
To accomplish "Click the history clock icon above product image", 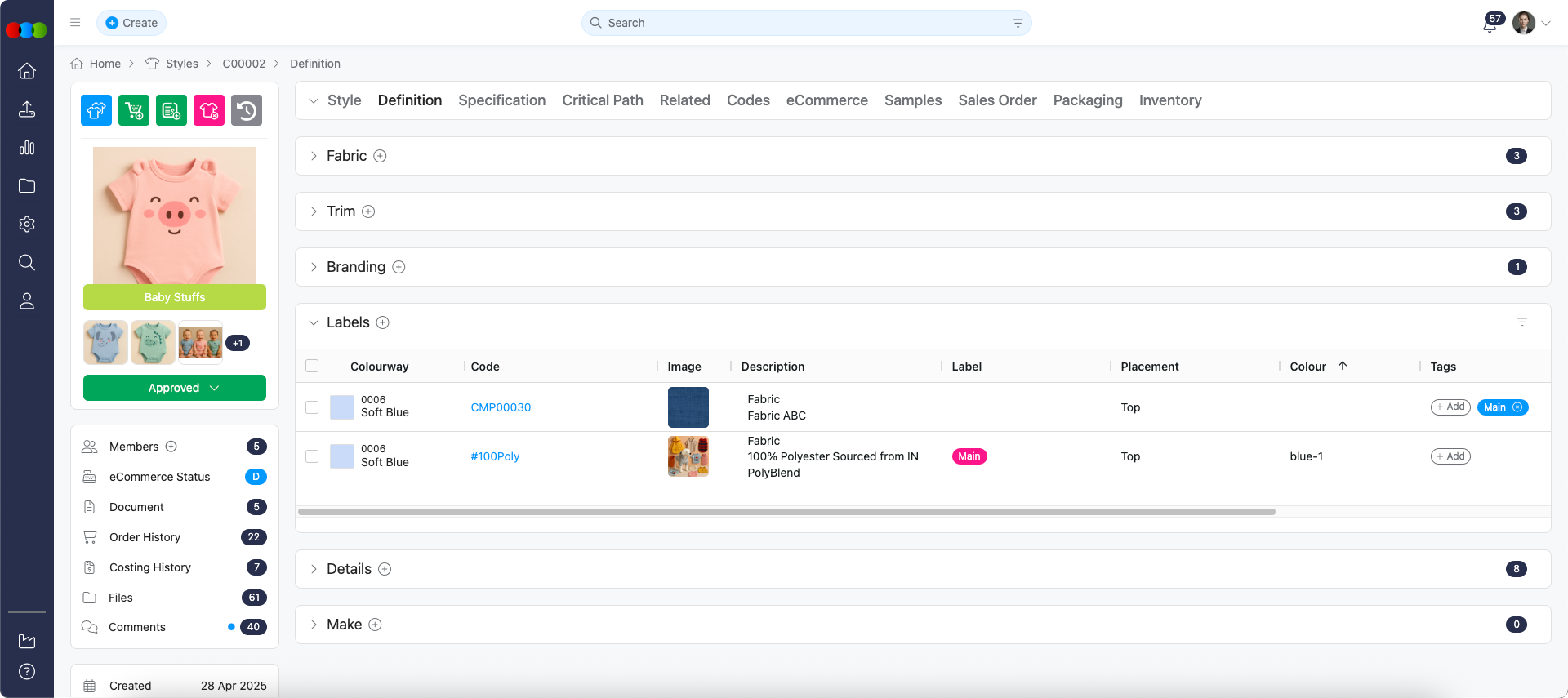I will pyautogui.click(x=247, y=110).
